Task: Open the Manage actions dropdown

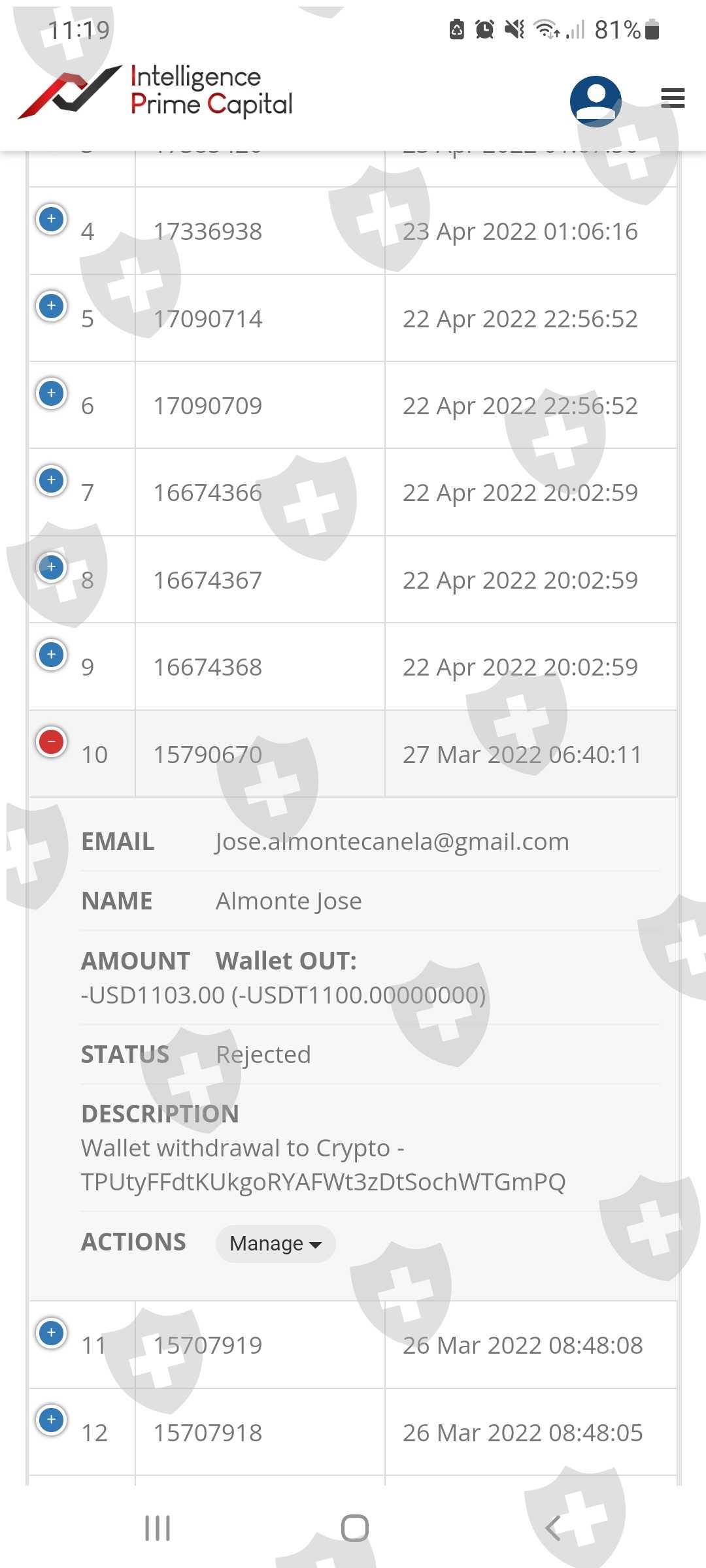Action: (275, 1243)
